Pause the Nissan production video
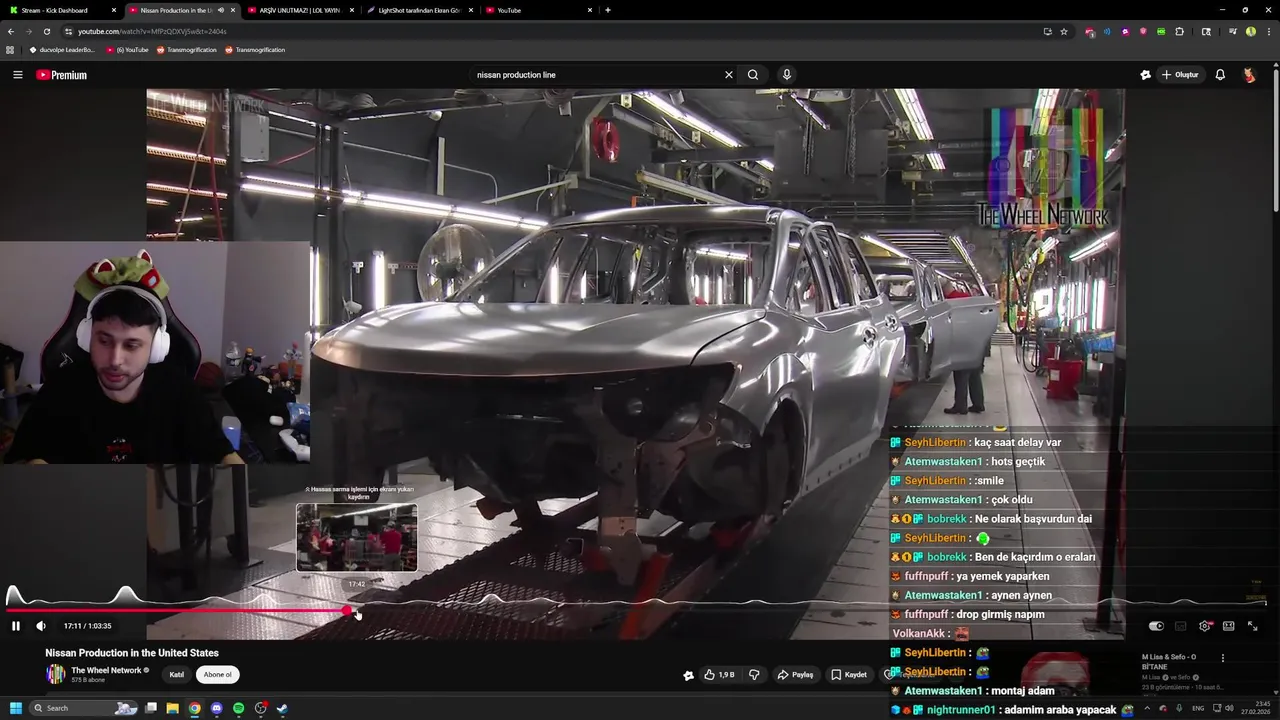Screen dimensions: 1280x720 pos(16,626)
